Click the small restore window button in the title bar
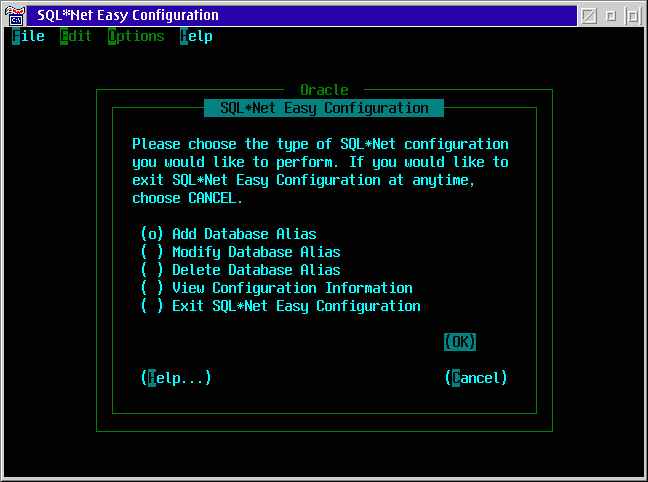Viewport: 648px width, 482px height. [x=611, y=16]
